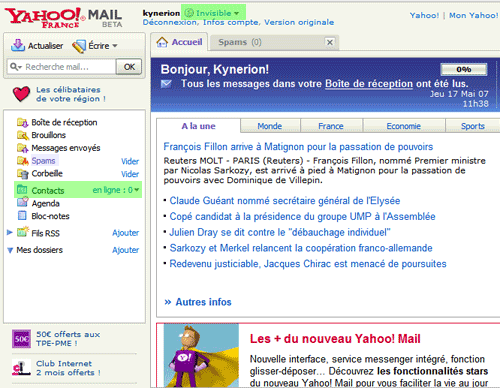Open the Brouillons folder
The image size is (500, 388).
click(49, 135)
